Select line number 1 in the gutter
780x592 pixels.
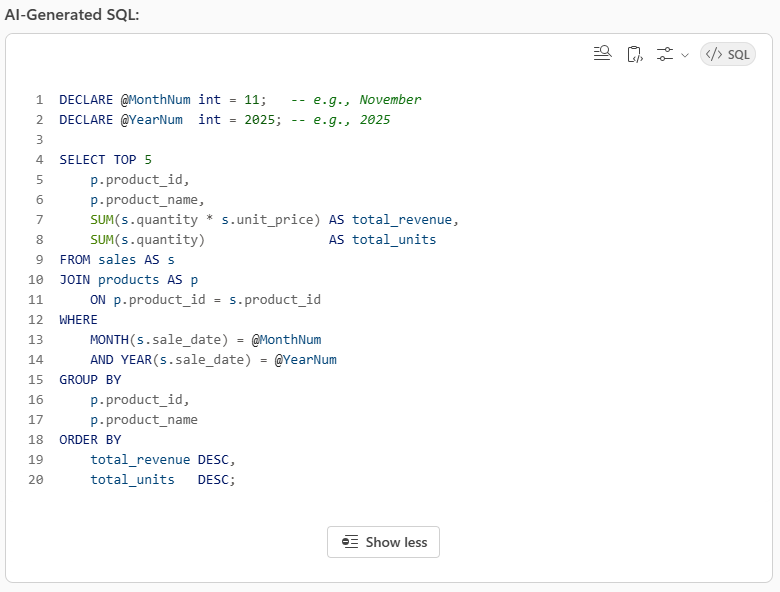coord(39,100)
